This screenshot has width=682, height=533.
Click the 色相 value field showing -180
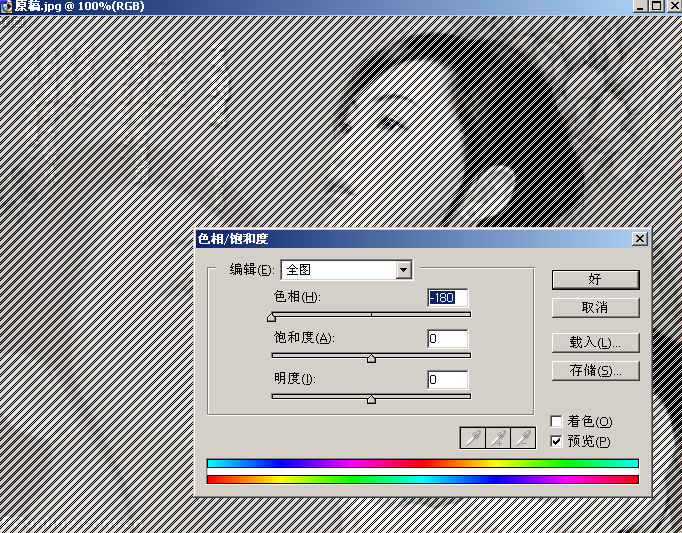(448, 298)
